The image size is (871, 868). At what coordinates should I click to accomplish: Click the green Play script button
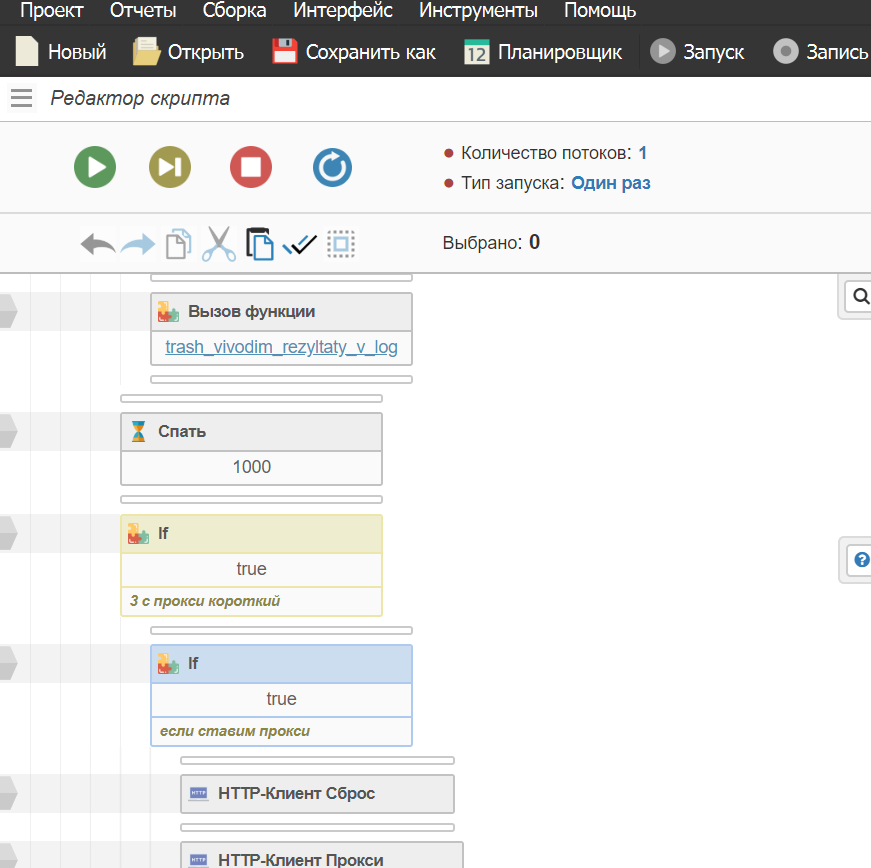coord(95,167)
